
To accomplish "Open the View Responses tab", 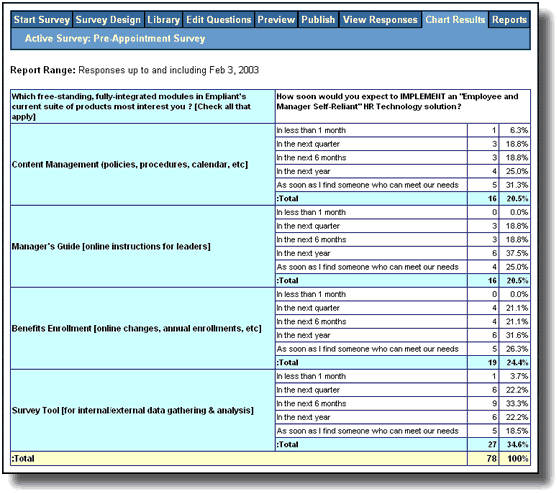I will pyautogui.click(x=380, y=20).
